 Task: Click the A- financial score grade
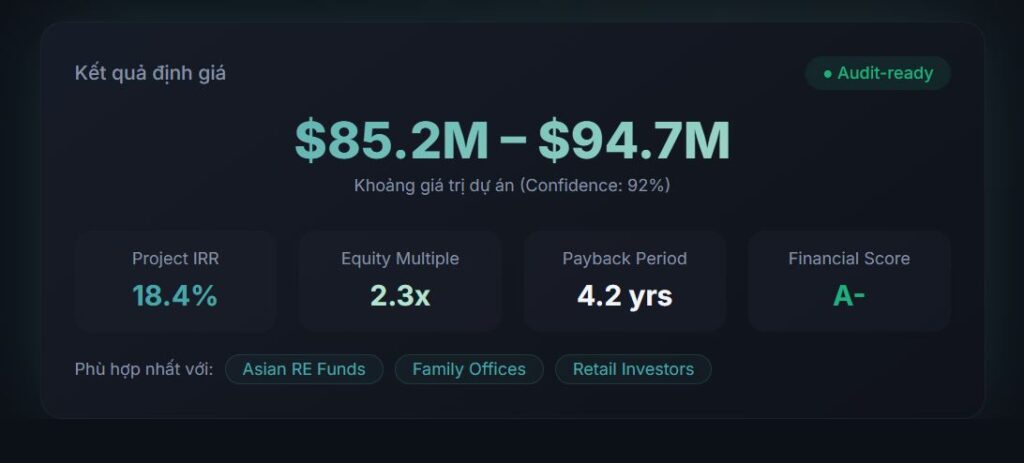[849, 295]
